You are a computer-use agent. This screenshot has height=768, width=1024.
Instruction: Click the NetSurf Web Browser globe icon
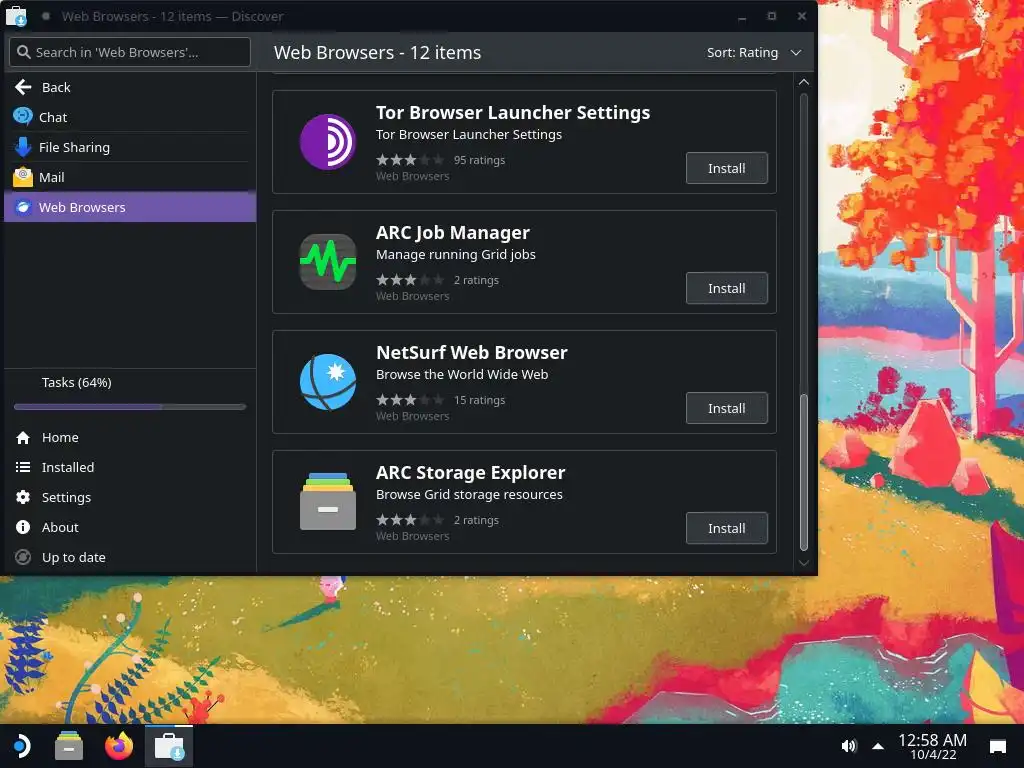point(328,382)
